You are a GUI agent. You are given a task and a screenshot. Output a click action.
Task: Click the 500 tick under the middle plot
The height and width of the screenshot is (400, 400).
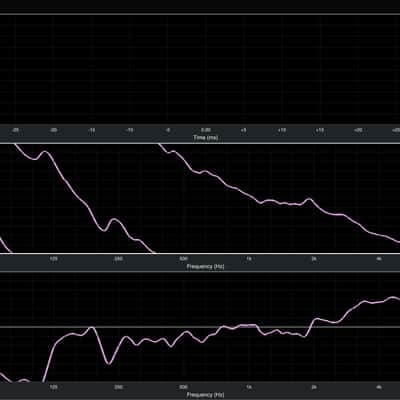(x=183, y=259)
